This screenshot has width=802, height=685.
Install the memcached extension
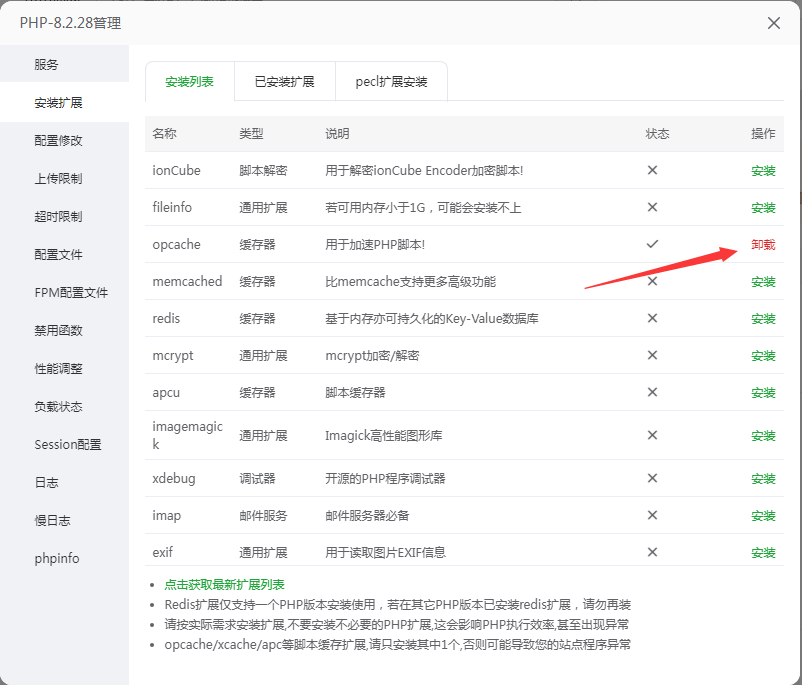tap(763, 282)
